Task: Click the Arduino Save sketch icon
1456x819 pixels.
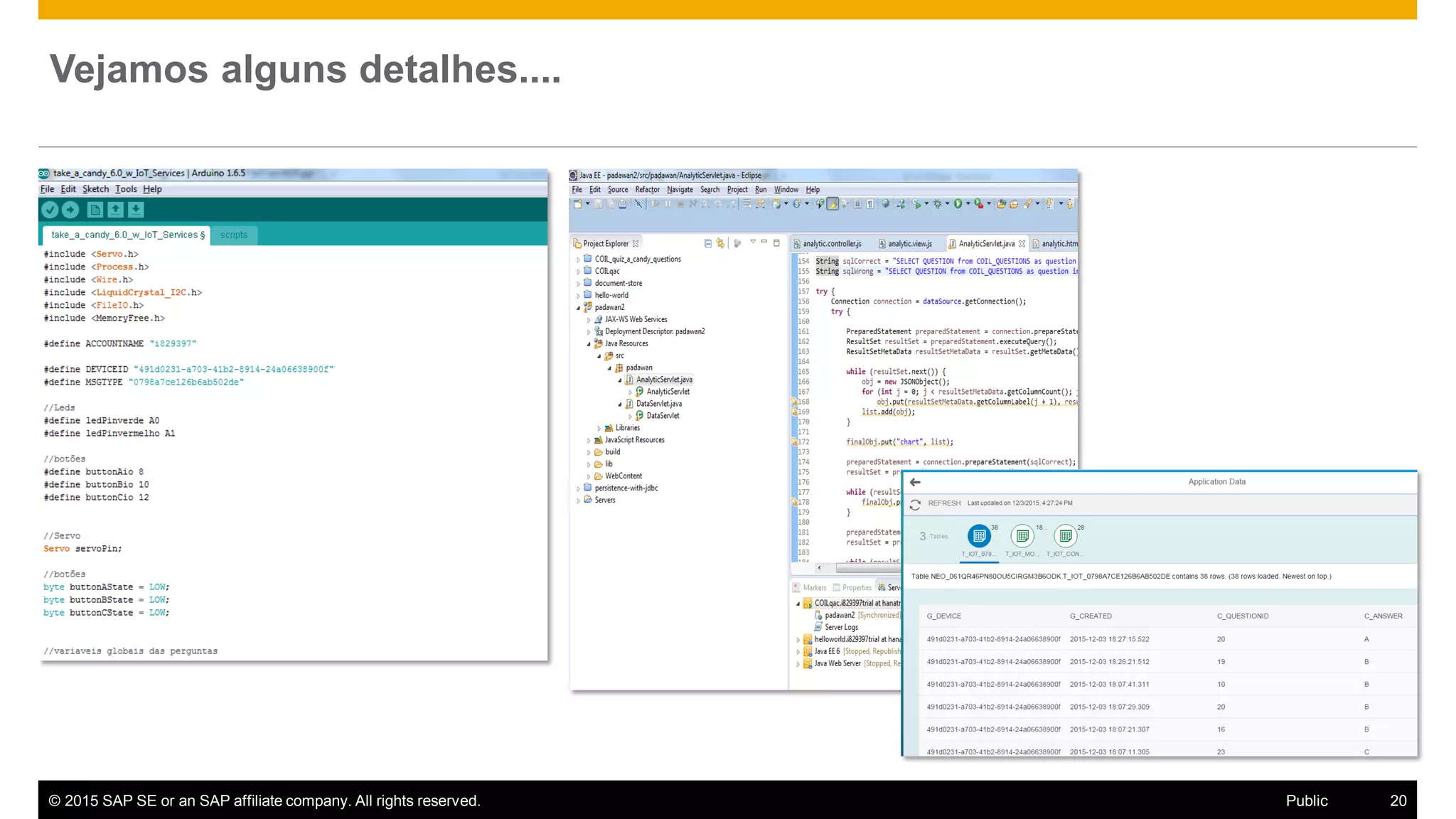Action: (x=136, y=209)
